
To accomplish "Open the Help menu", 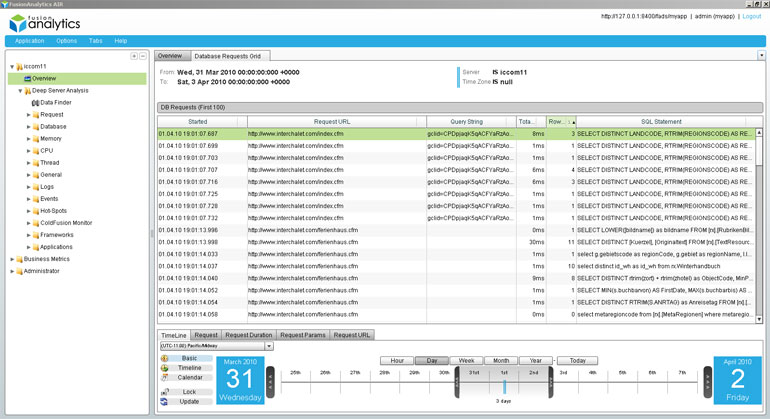I will click(121, 41).
